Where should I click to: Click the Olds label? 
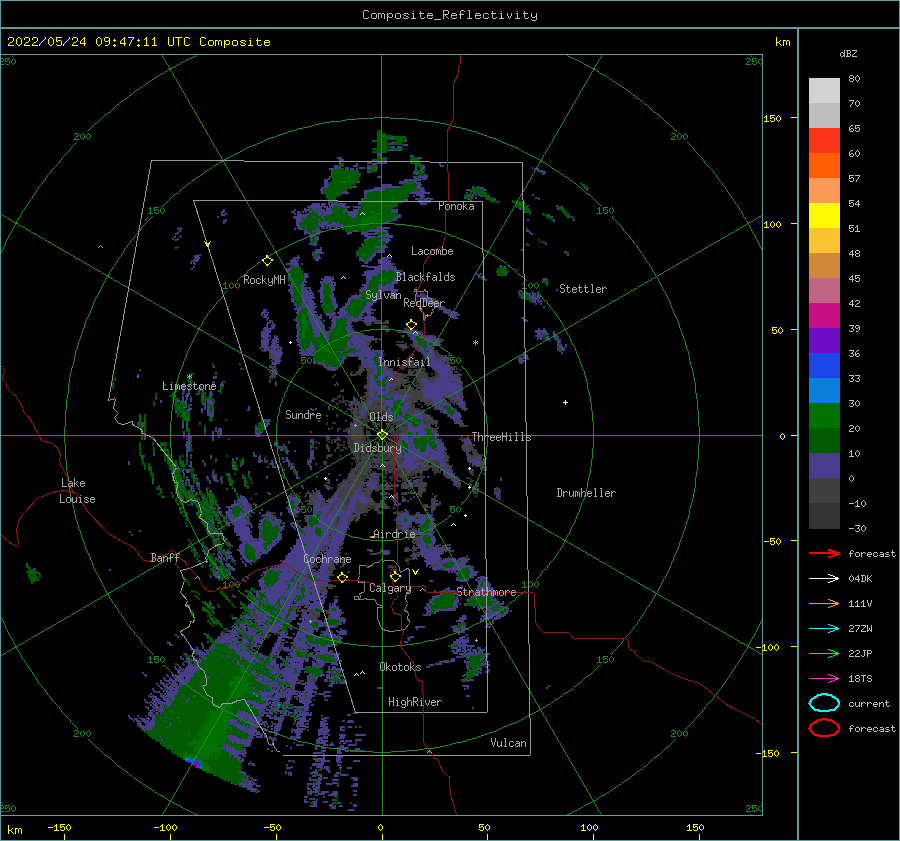pos(381,417)
